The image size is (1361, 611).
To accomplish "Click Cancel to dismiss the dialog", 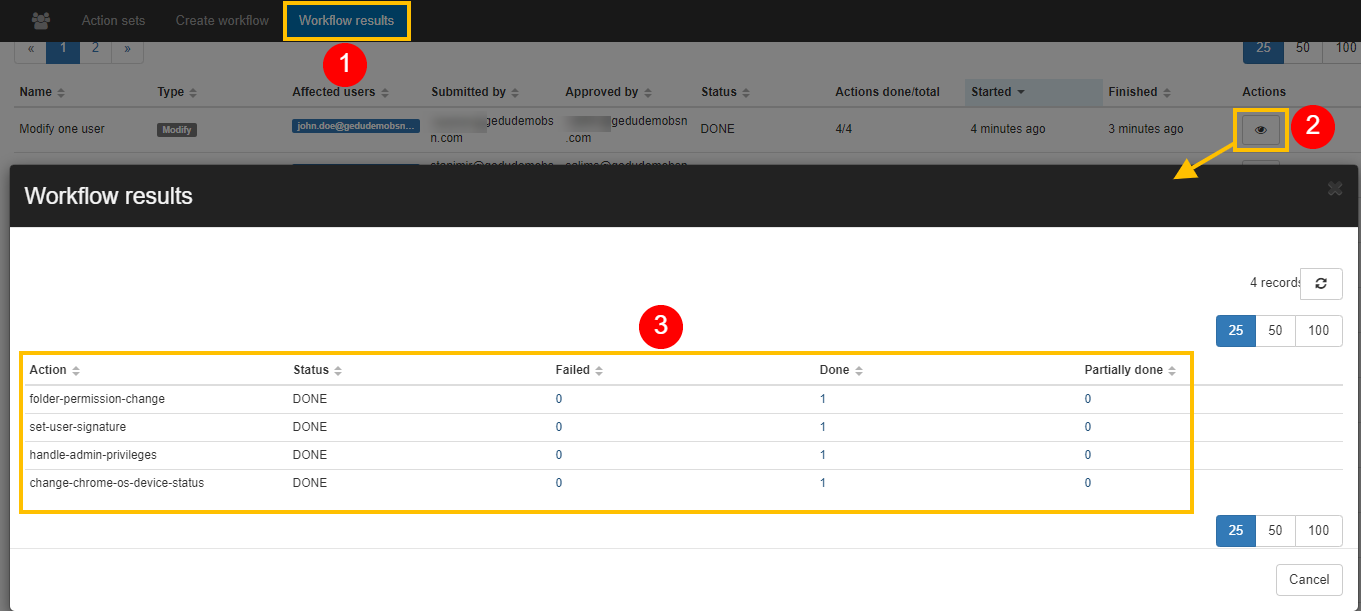I will 1309,579.
